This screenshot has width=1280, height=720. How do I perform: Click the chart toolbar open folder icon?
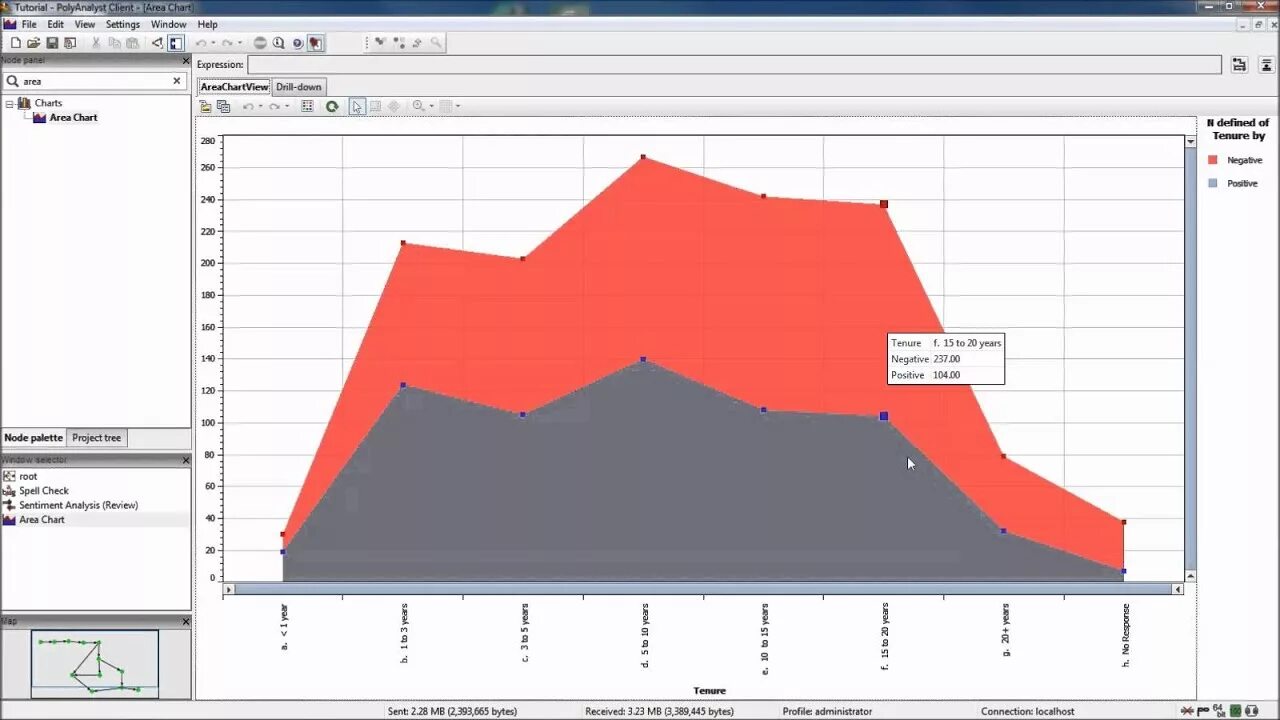(206, 106)
